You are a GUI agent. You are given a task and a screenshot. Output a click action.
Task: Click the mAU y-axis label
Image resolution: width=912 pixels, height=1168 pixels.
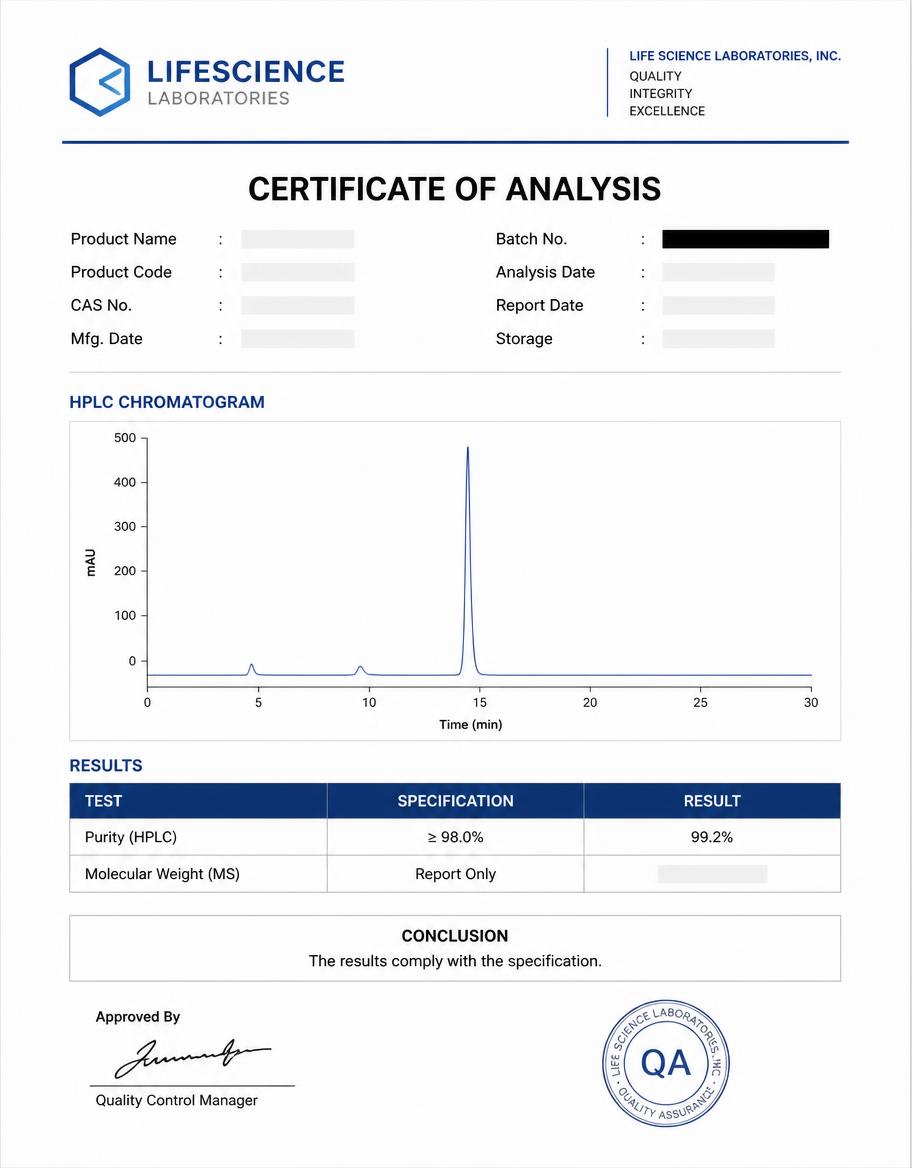(90, 563)
